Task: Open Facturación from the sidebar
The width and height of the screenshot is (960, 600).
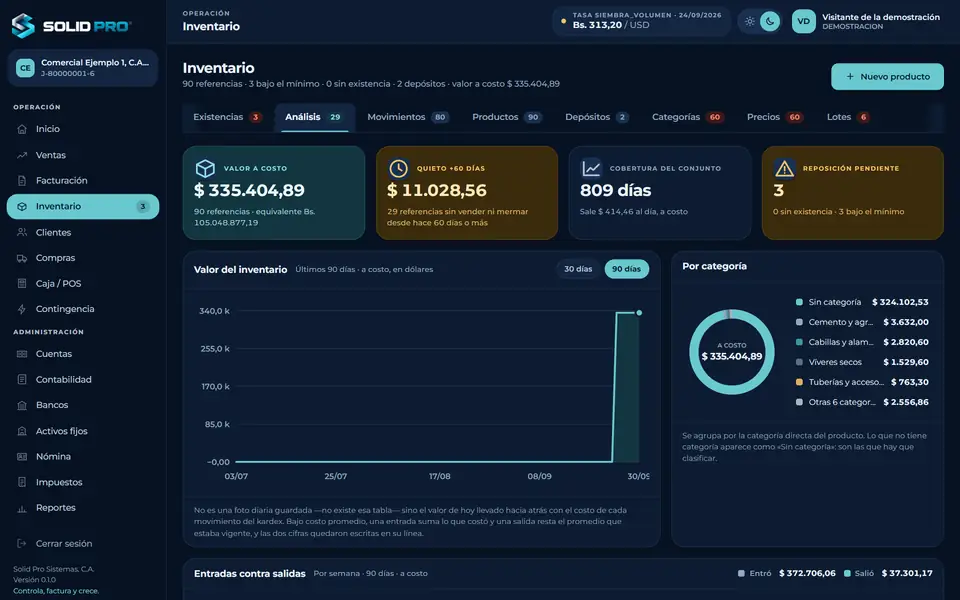Action: (x=83, y=181)
